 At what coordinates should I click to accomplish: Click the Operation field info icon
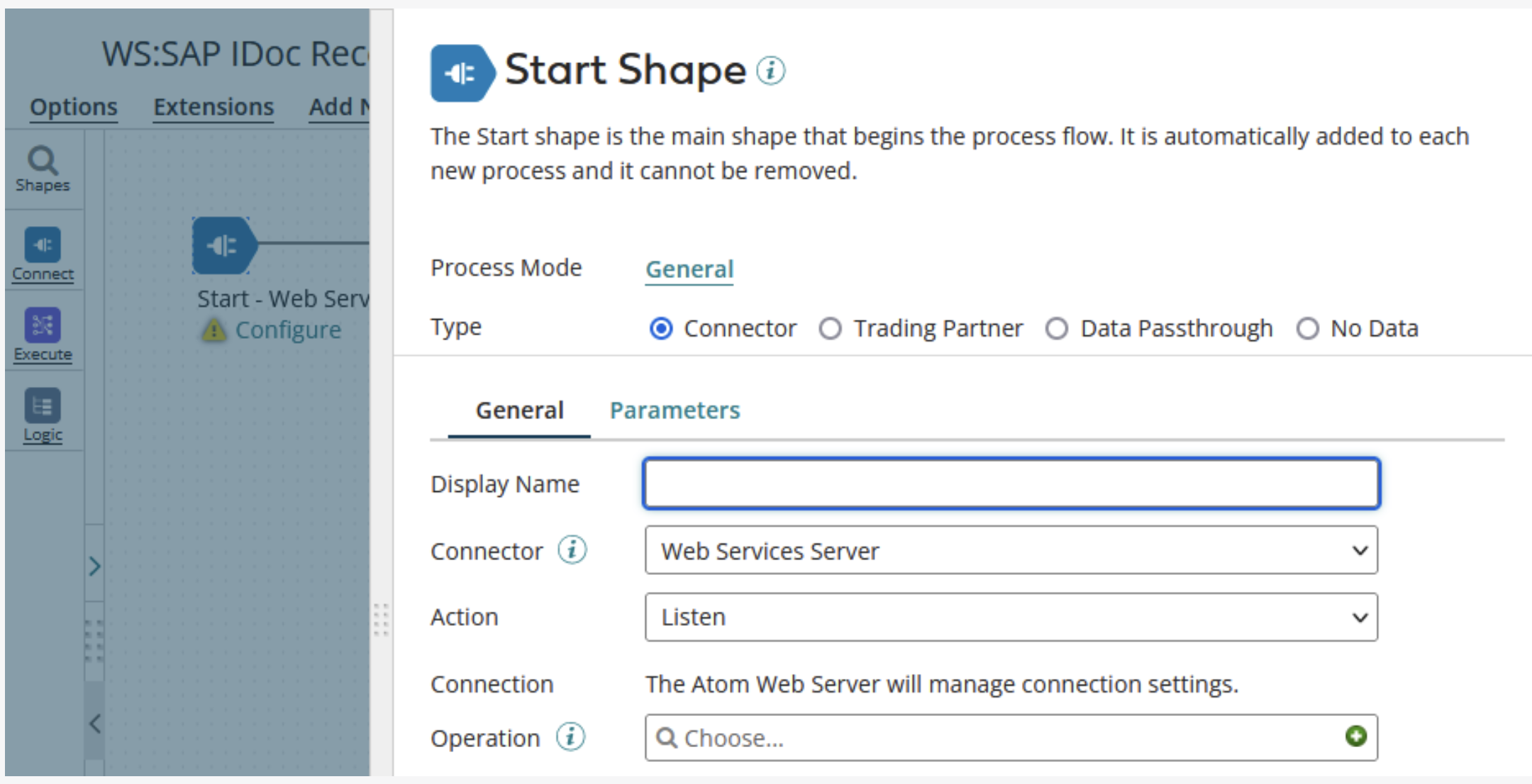[570, 737]
